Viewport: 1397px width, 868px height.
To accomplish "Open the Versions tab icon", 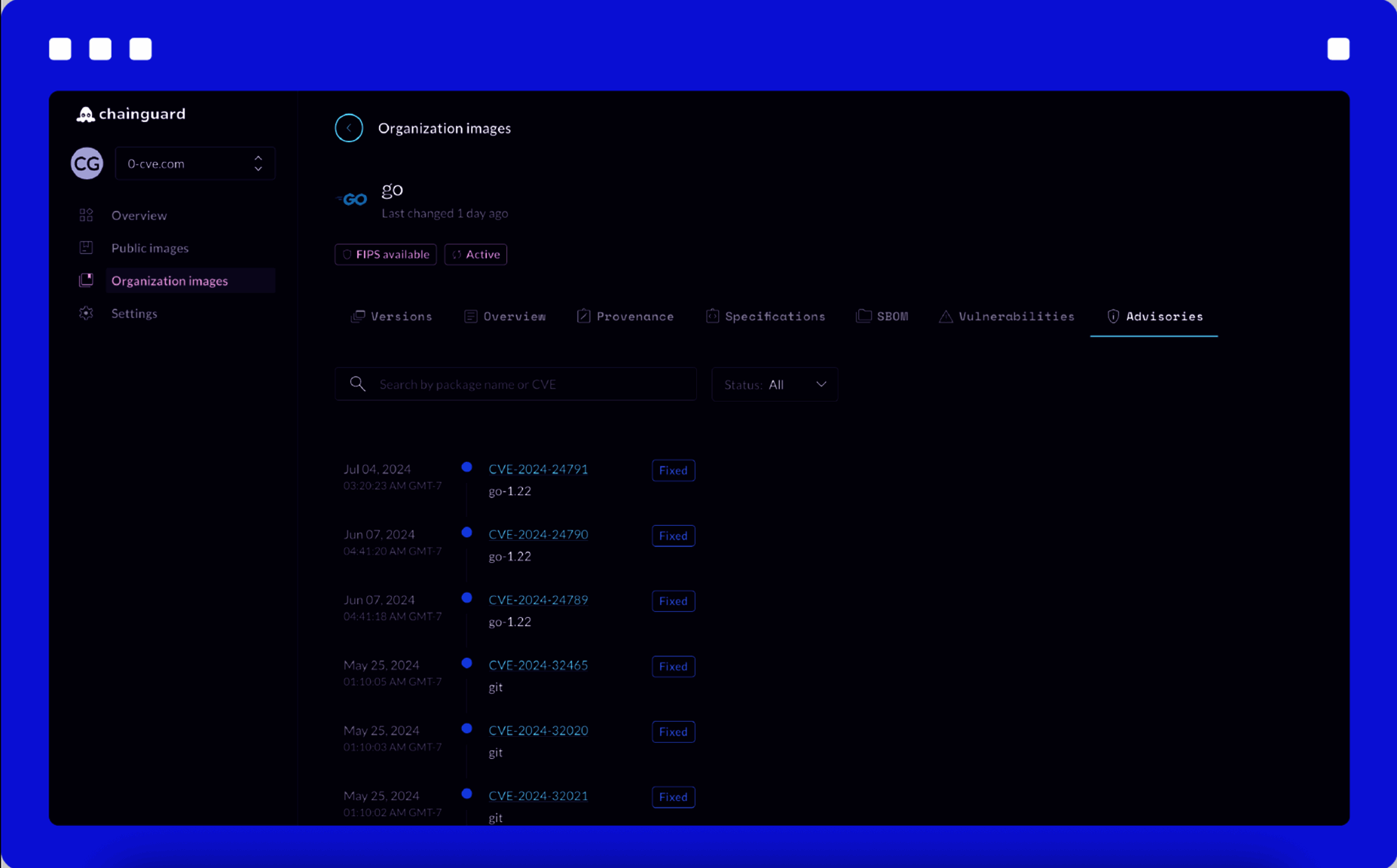I will coord(358,316).
